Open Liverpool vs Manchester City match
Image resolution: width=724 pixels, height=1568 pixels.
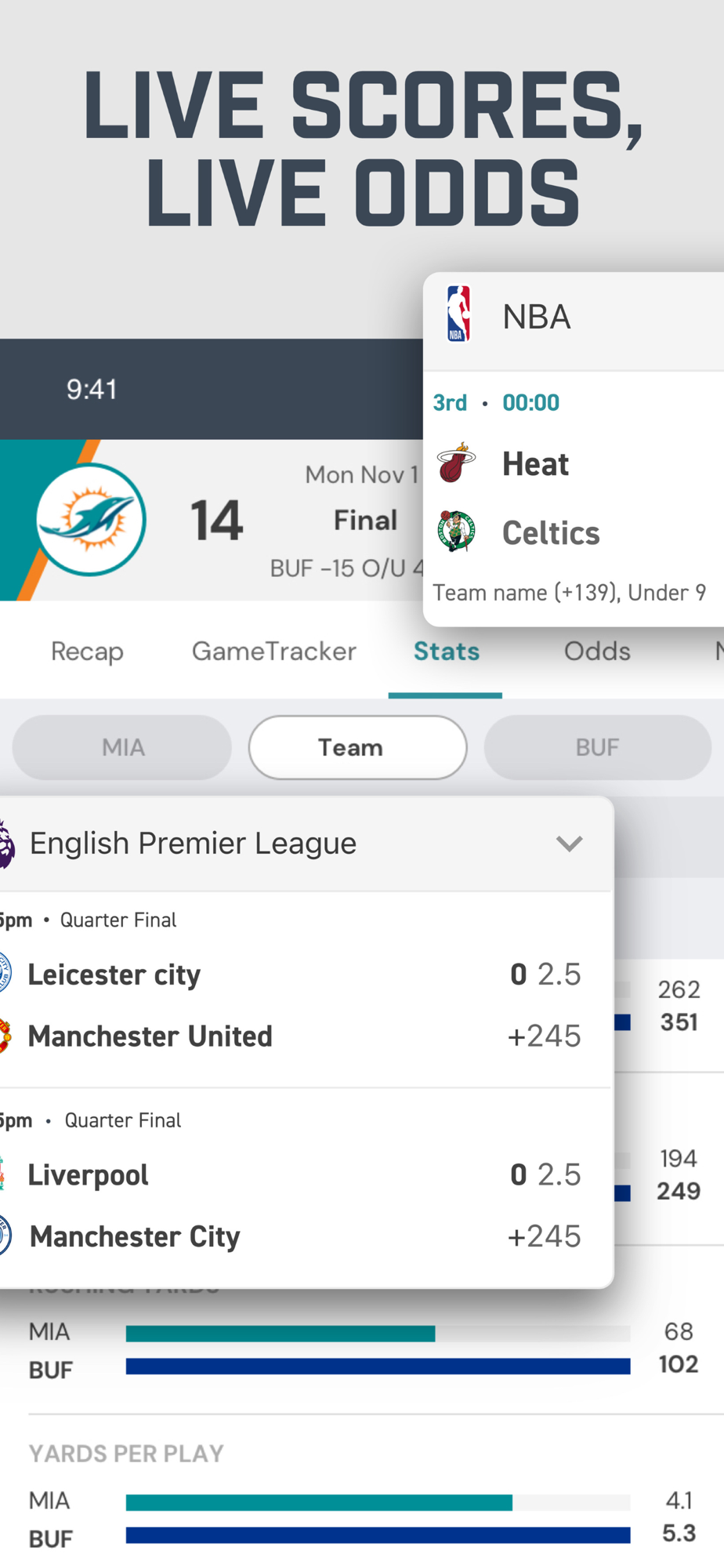point(306,1188)
